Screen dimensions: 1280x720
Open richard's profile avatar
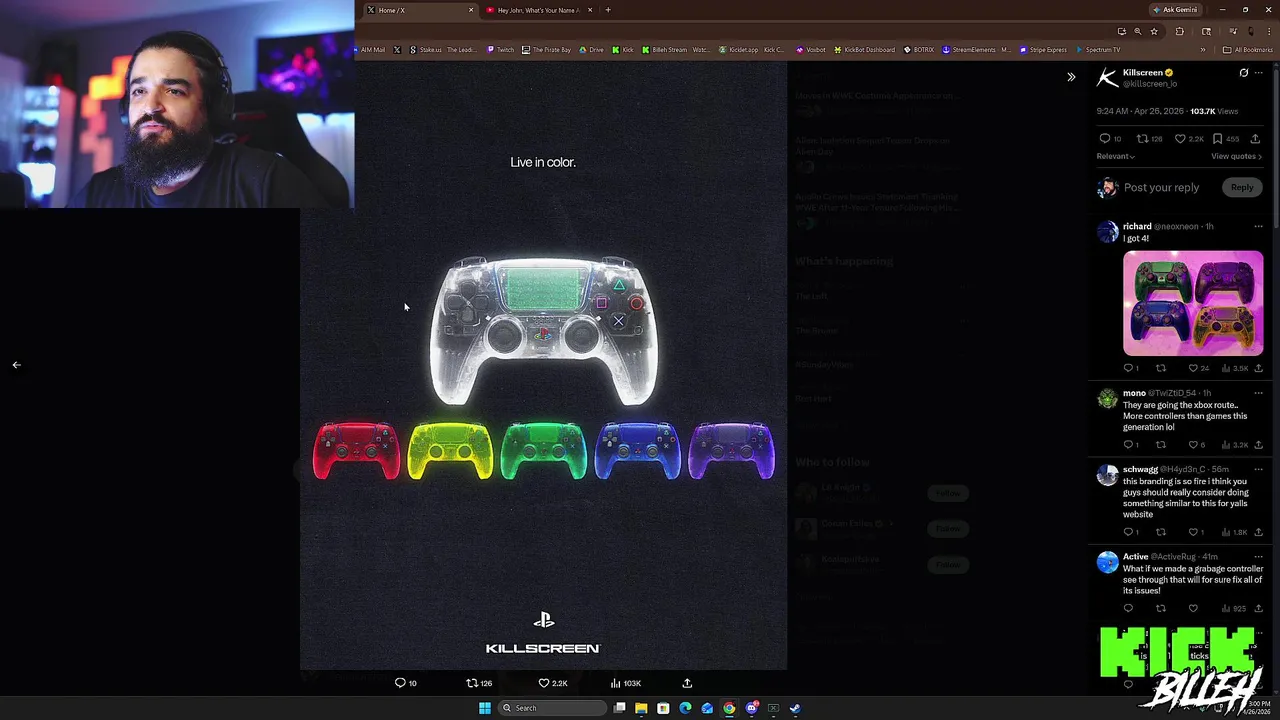point(1107,232)
